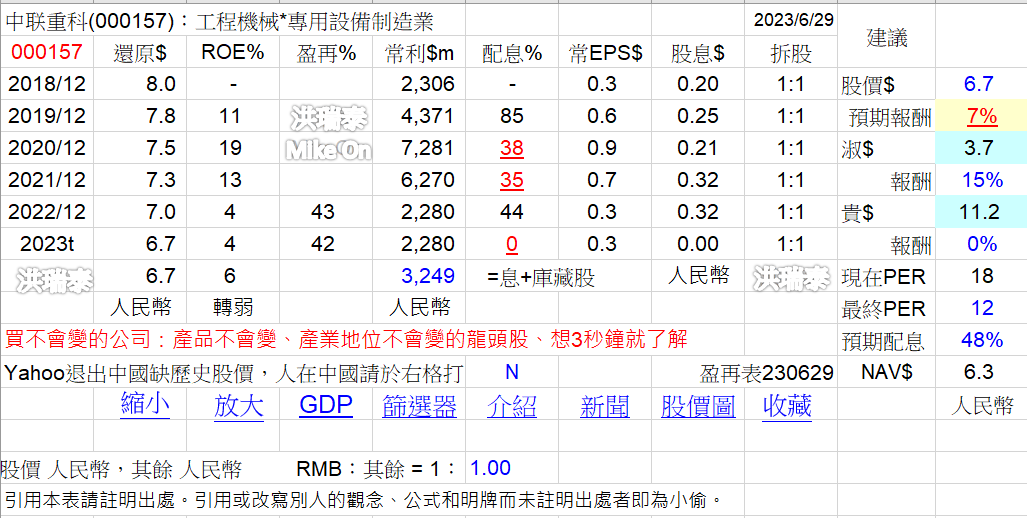
Task: Open the 新聞 link
Action: [605, 406]
